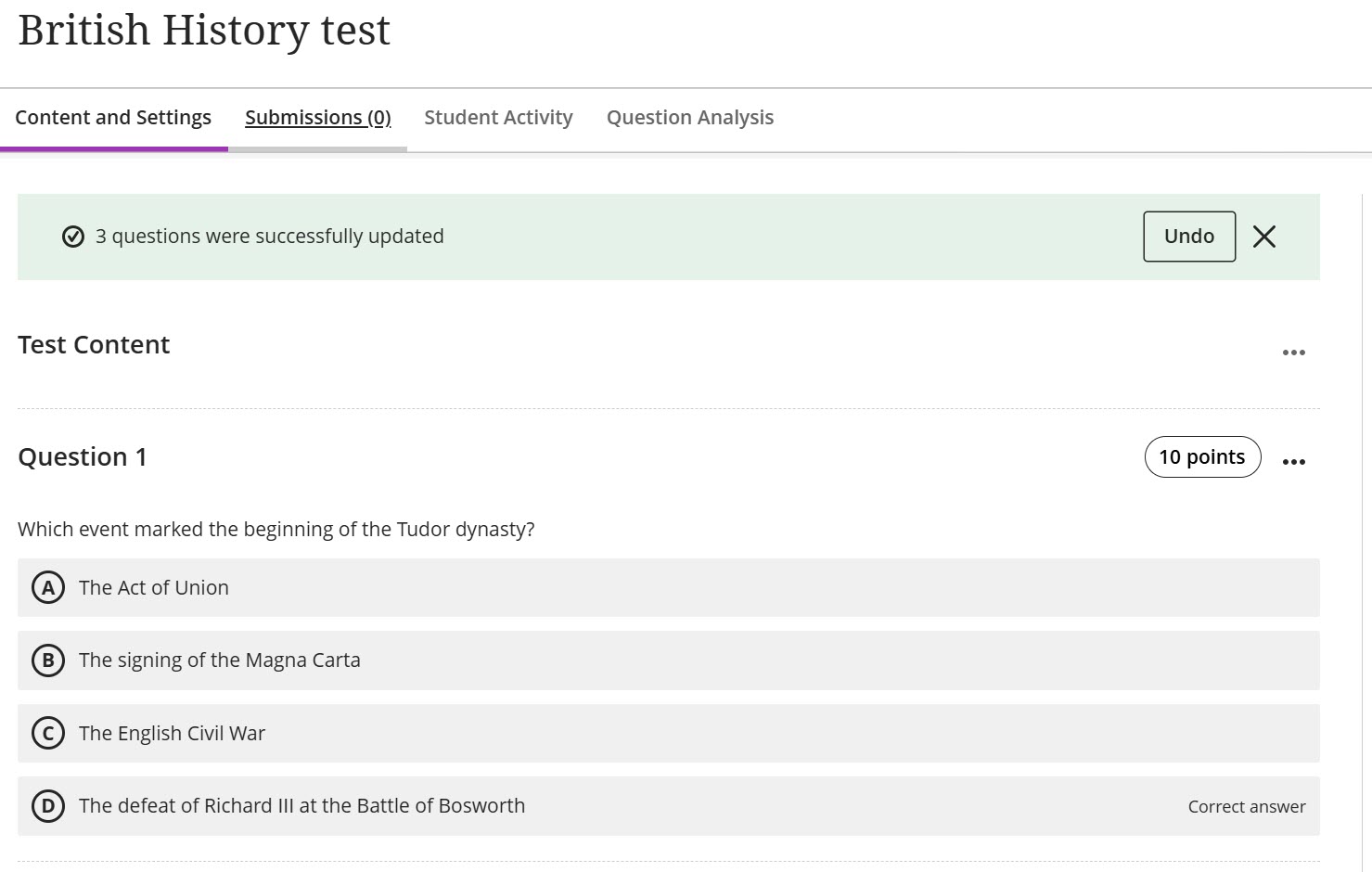1372x872 pixels.
Task: Switch to Question Analysis
Action: (x=689, y=117)
